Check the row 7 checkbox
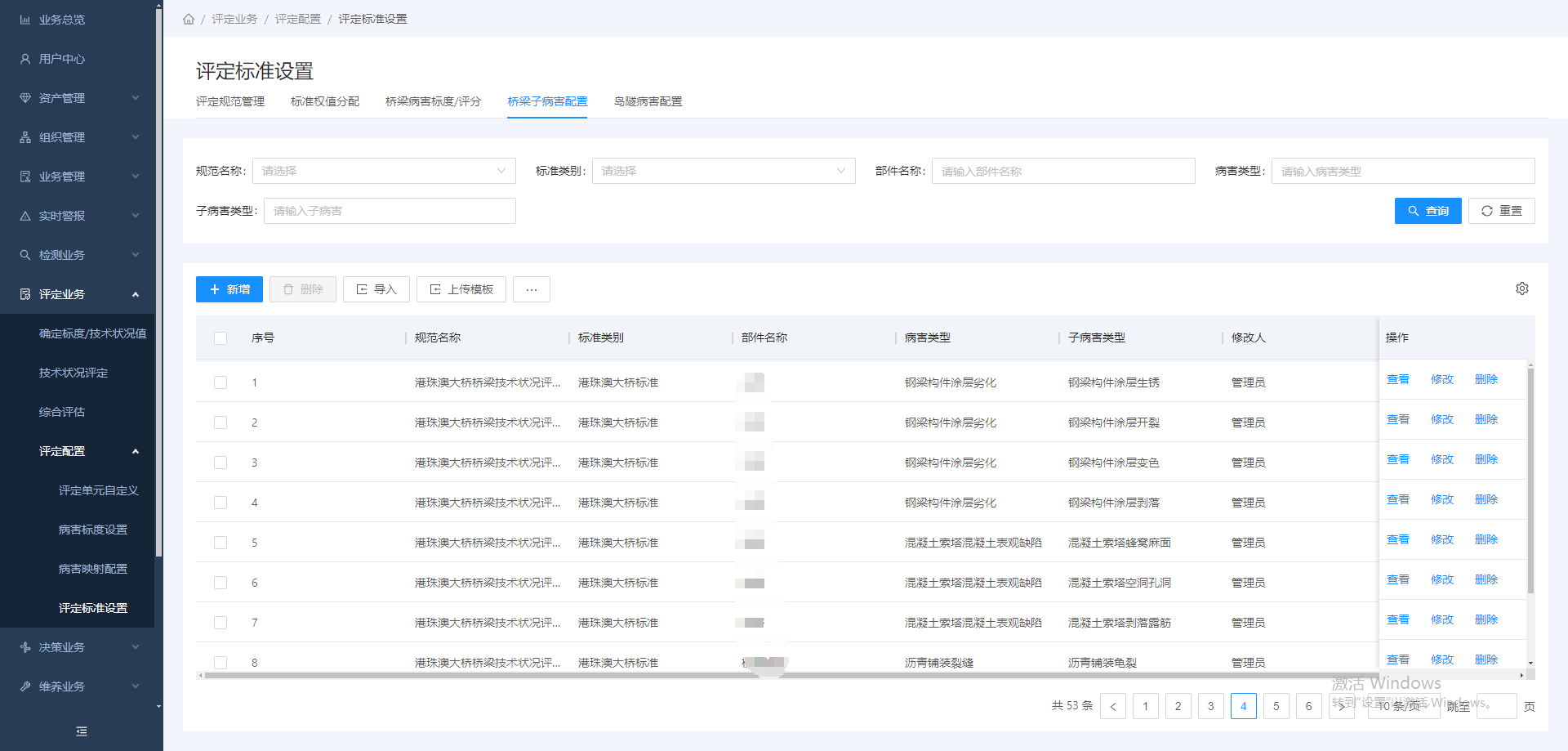Image resolution: width=1568 pixels, height=751 pixels. (x=220, y=623)
